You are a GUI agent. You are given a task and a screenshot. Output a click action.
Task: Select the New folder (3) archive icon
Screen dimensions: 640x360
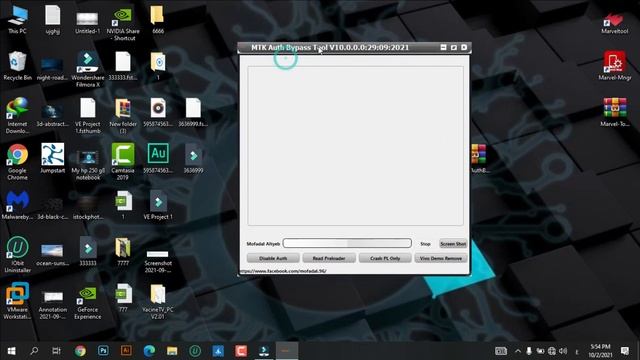pyautogui.click(x=123, y=116)
